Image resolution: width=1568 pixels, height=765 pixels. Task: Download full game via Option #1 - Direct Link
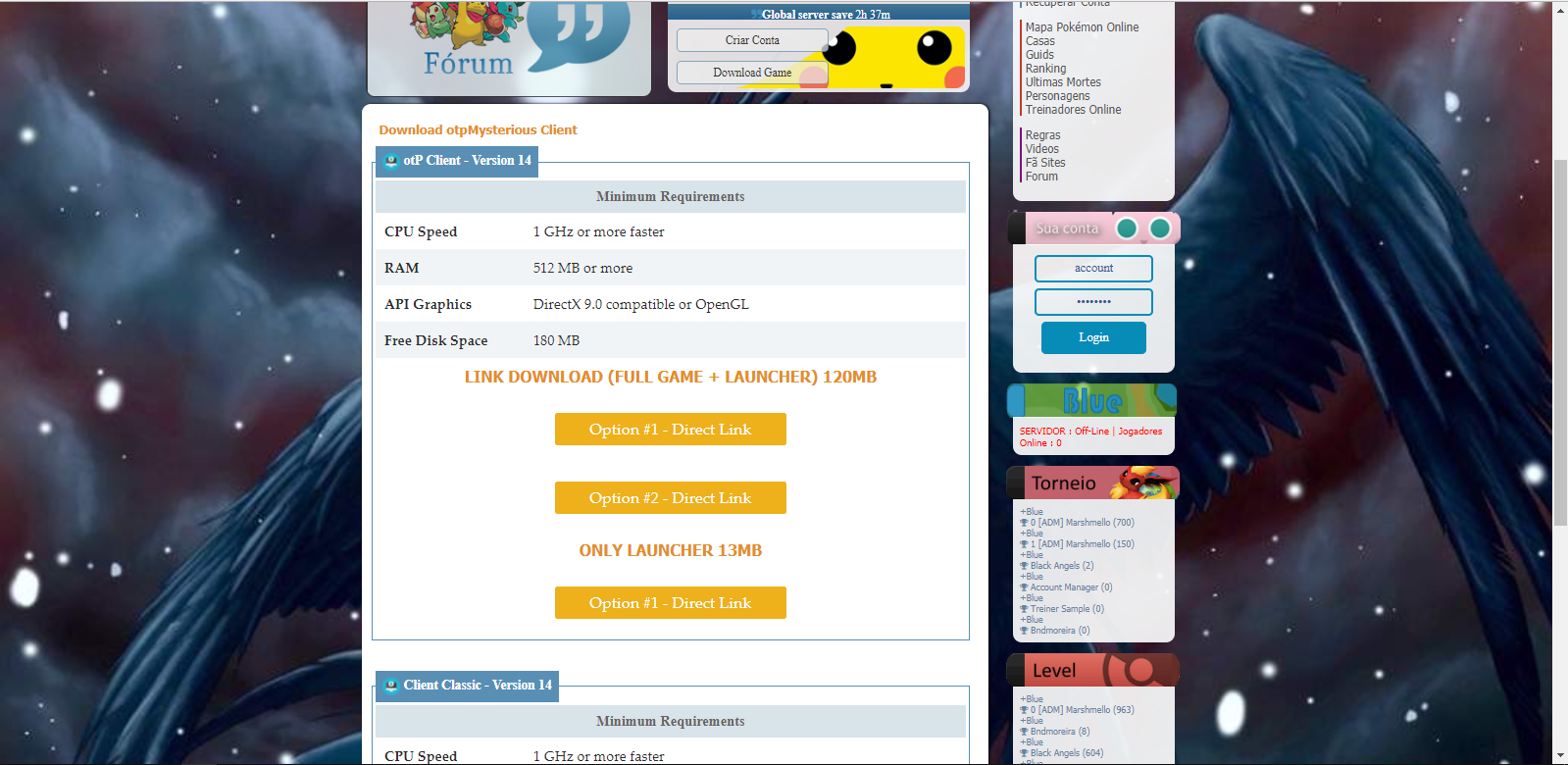pyautogui.click(x=671, y=430)
